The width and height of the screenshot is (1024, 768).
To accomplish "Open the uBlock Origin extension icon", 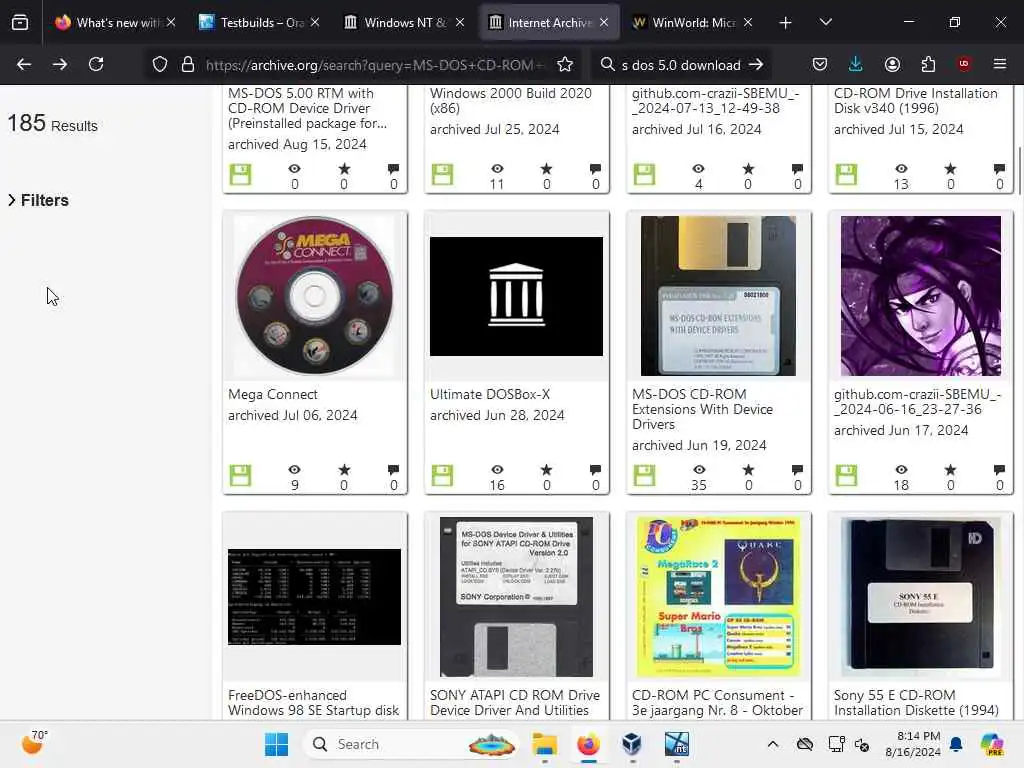I will pyautogui.click(x=964, y=64).
